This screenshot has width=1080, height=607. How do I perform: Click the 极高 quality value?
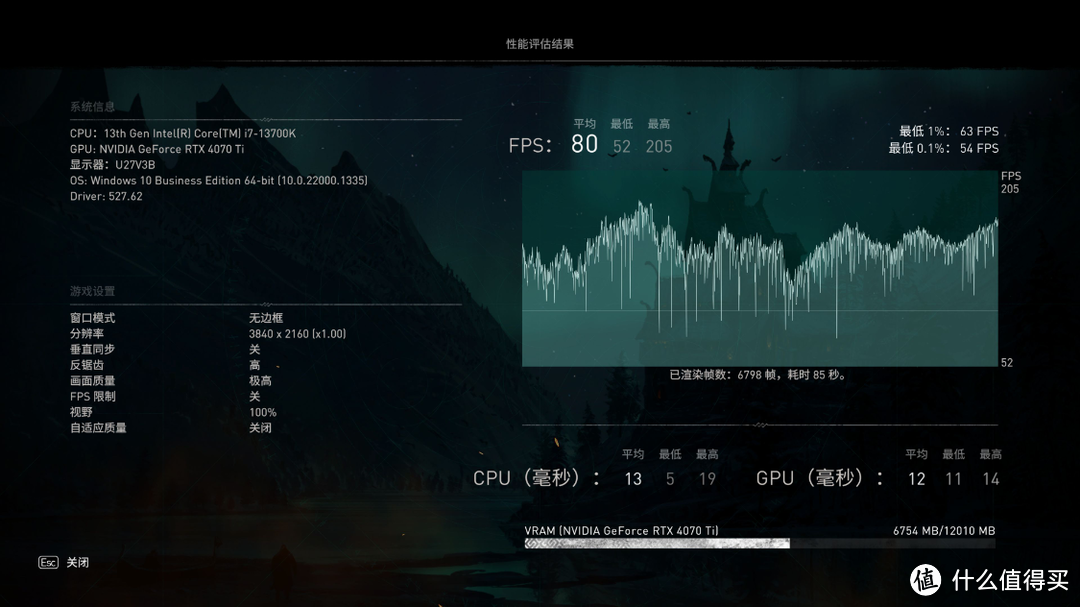tap(260, 381)
